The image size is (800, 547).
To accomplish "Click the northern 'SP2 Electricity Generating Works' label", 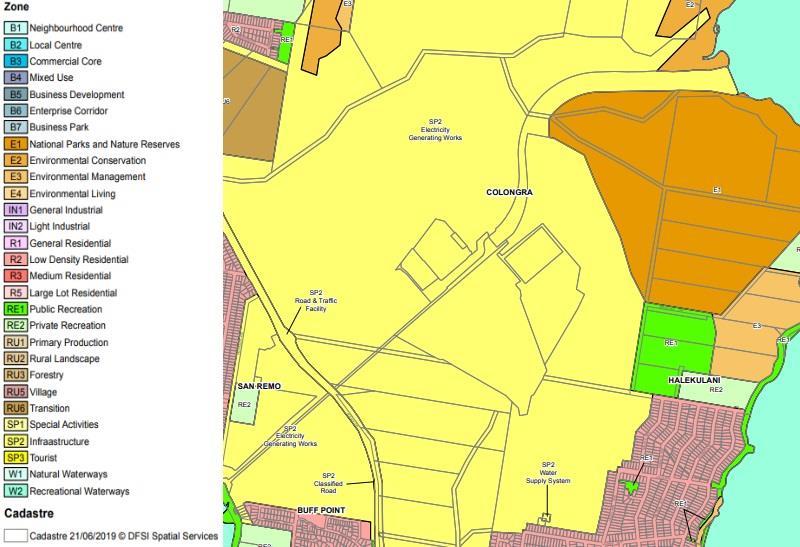I will pos(435,130).
